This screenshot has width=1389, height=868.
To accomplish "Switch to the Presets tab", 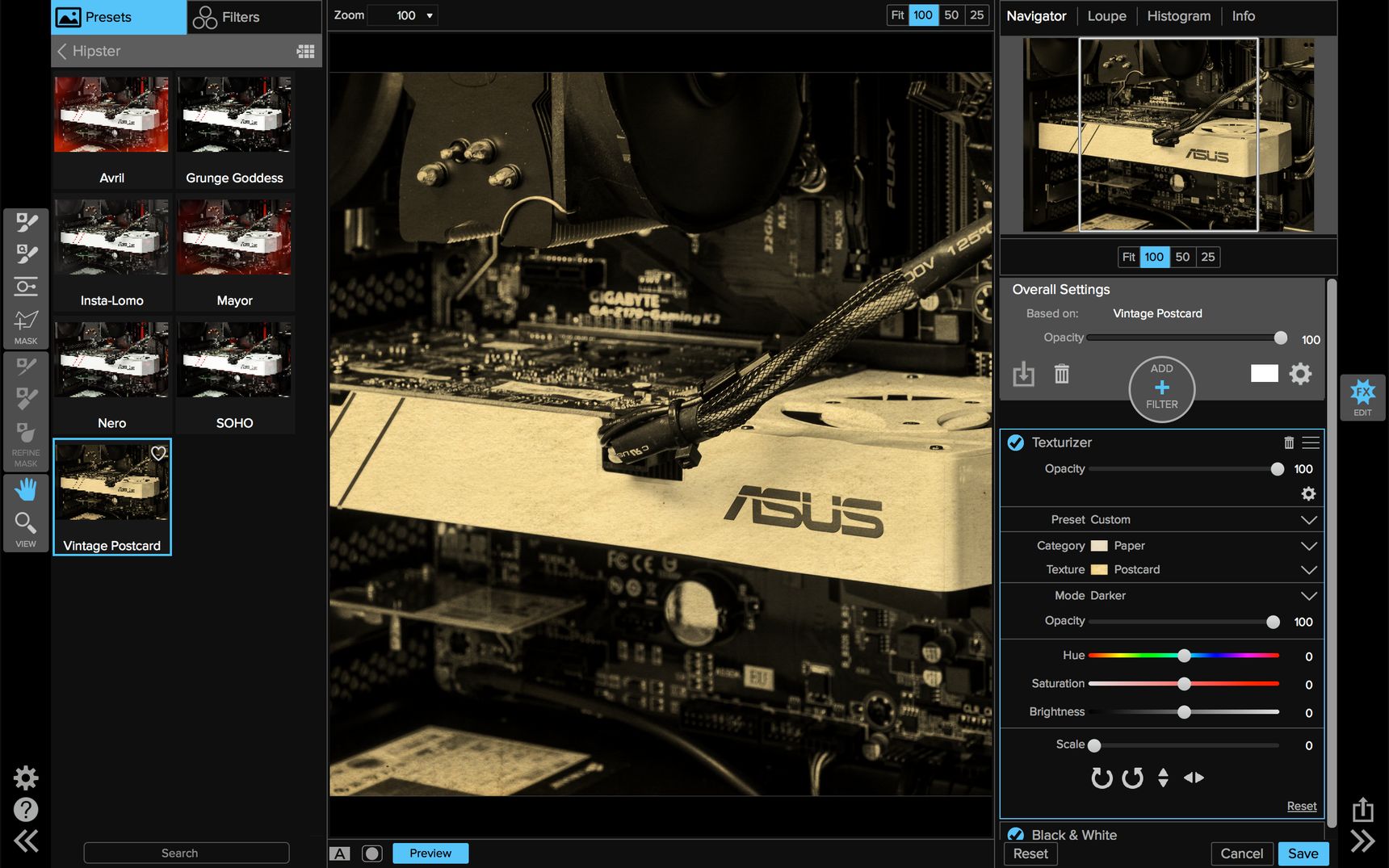I will pyautogui.click(x=119, y=17).
